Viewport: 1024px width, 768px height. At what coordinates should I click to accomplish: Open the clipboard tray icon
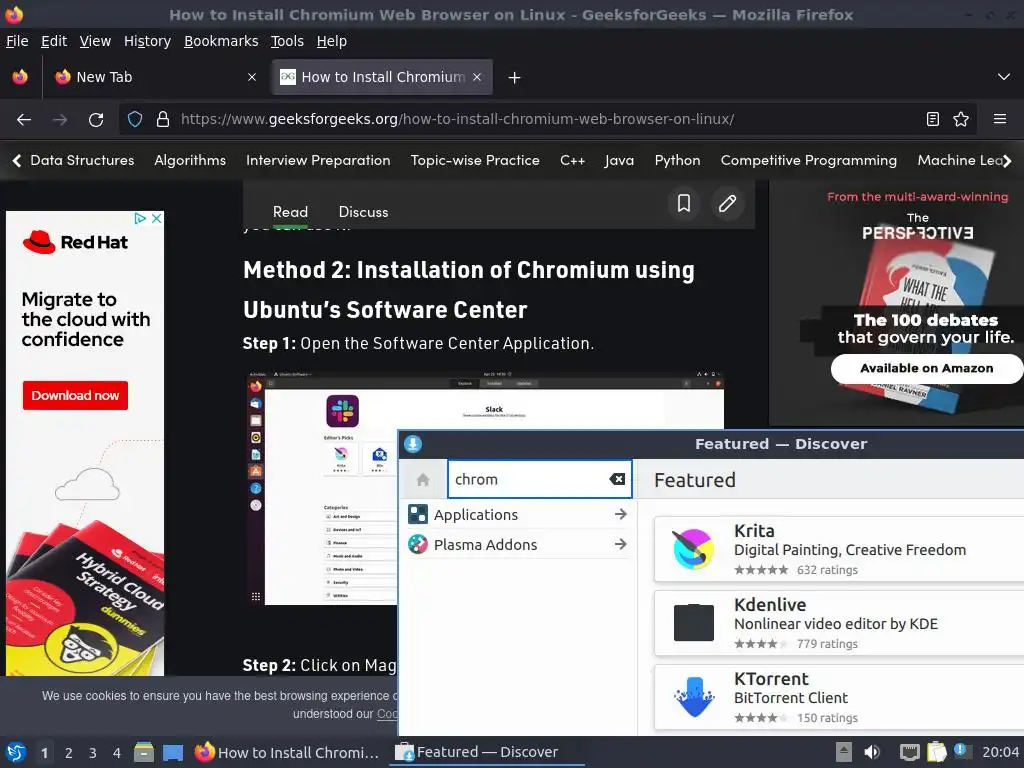[937, 752]
